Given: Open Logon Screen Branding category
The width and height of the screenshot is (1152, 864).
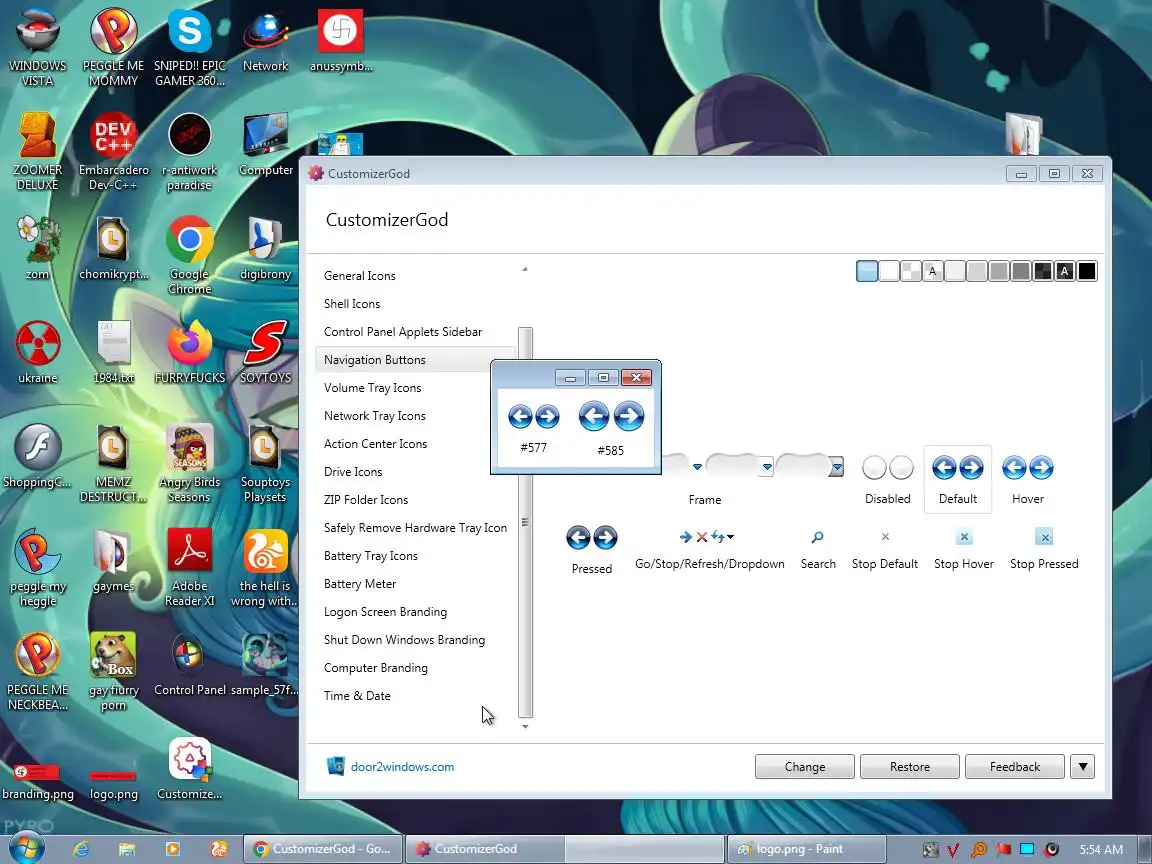Looking at the screenshot, I should pos(415,611).
